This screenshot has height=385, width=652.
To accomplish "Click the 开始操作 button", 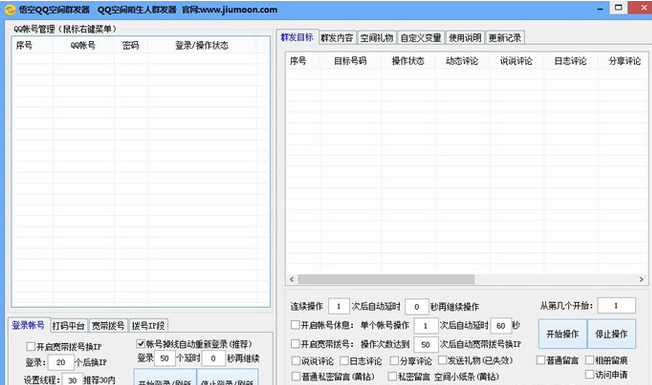I will [x=562, y=334].
